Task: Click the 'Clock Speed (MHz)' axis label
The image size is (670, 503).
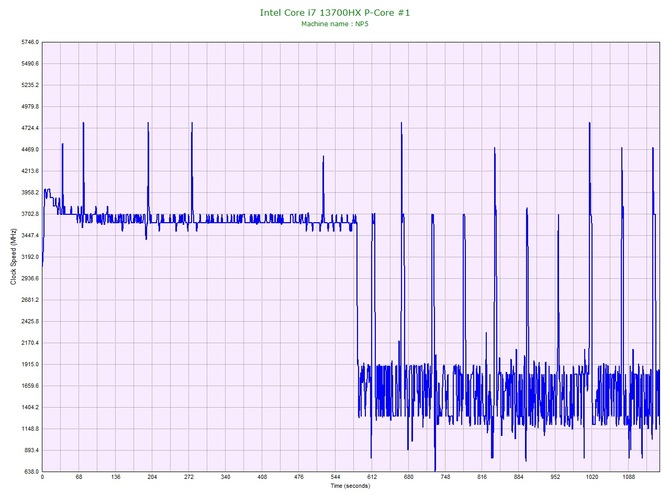Action: pyautogui.click(x=13, y=257)
